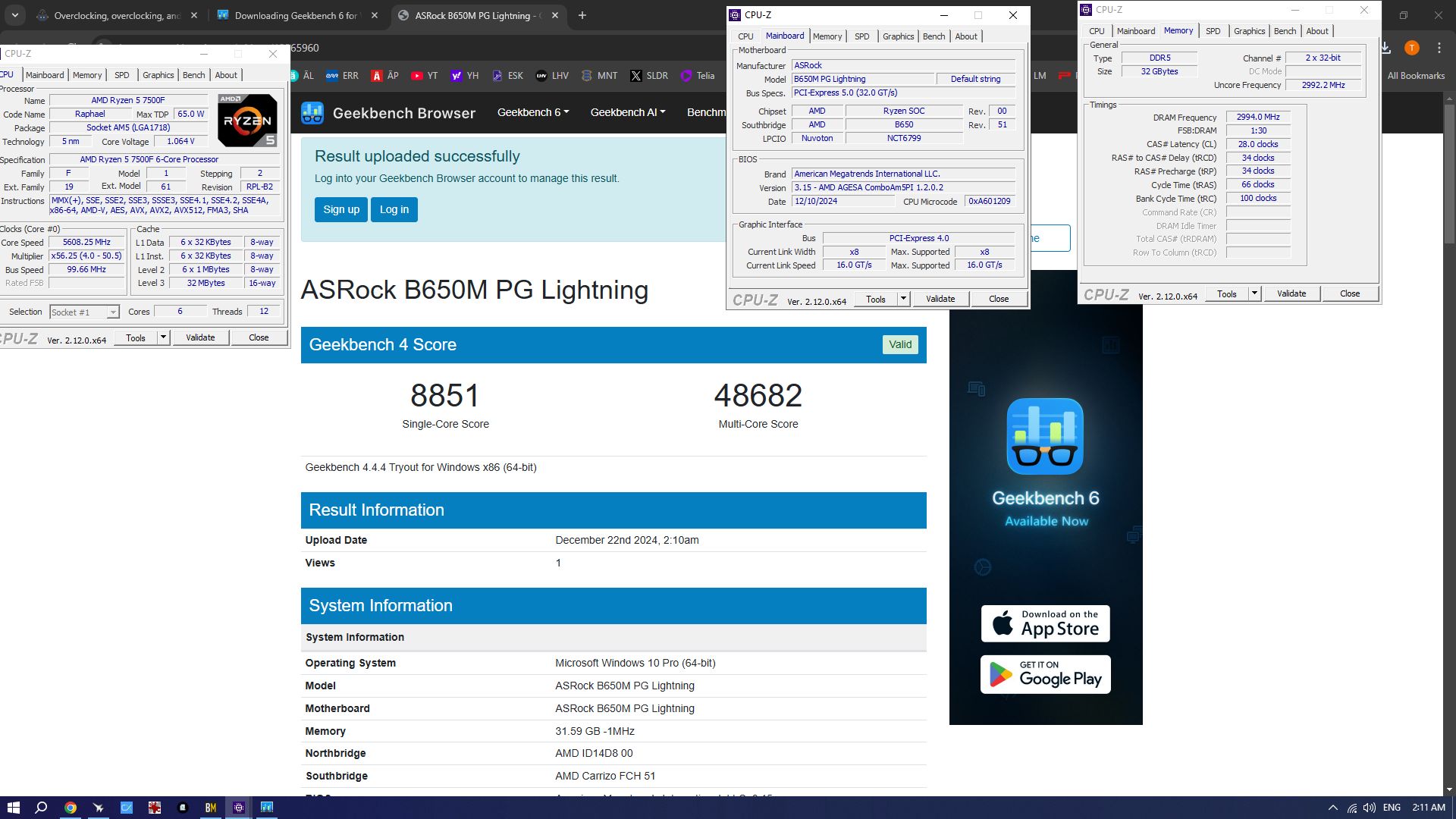Click Get it on Google Play badge
Viewport: 1456px width, 819px height.
click(1045, 674)
